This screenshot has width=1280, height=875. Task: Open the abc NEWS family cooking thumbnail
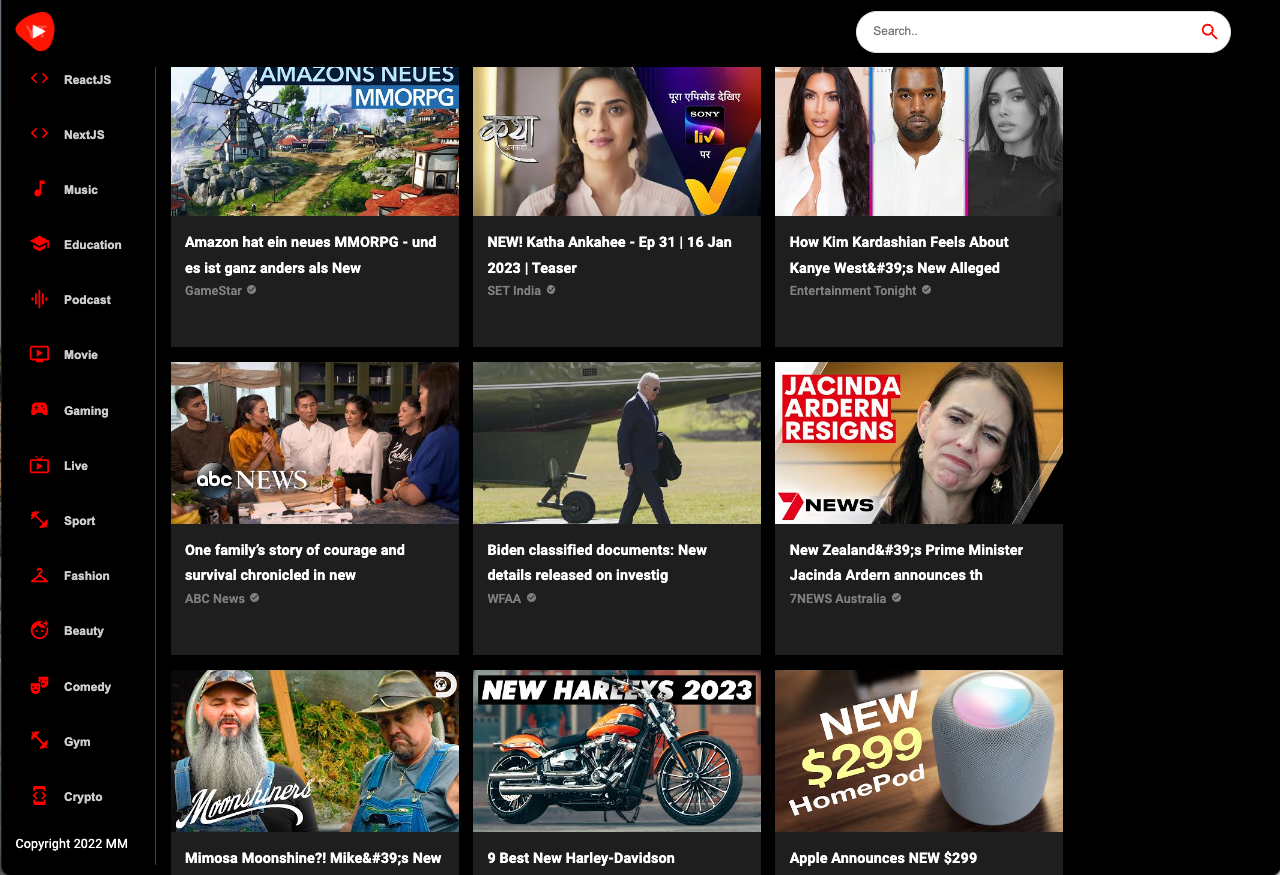pos(315,443)
